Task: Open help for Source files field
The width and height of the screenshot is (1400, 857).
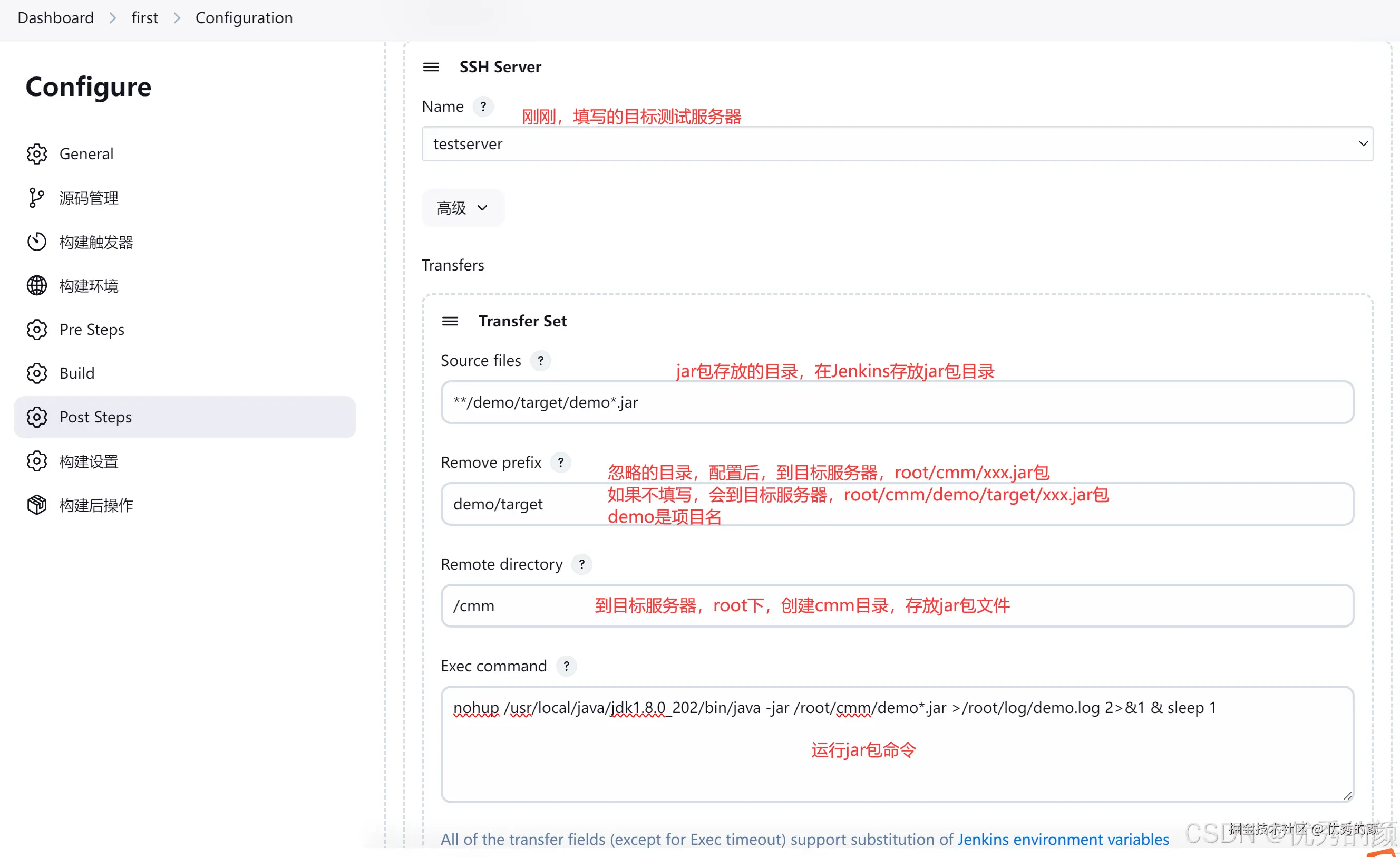Action: click(x=540, y=361)
